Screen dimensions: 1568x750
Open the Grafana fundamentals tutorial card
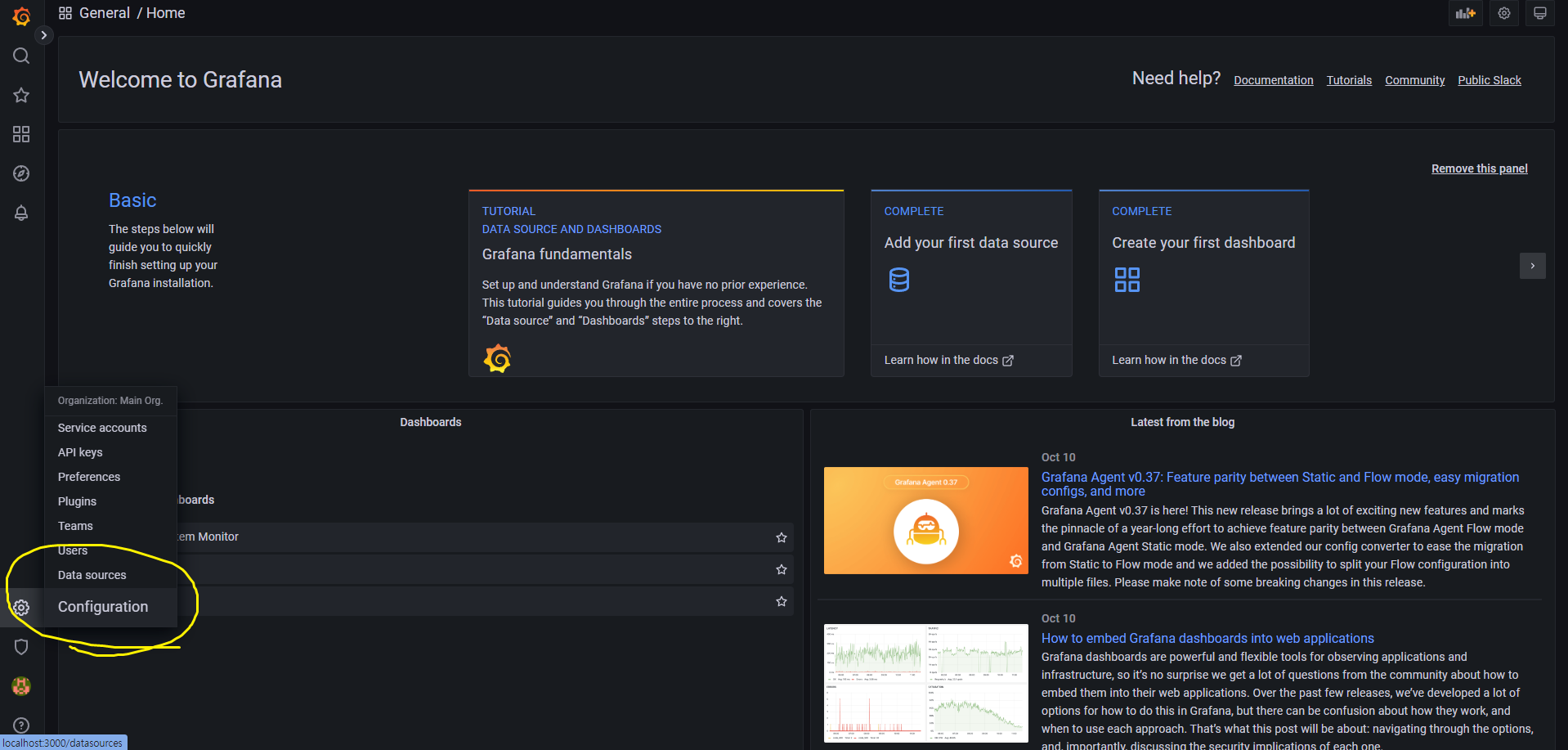[656, 283]
